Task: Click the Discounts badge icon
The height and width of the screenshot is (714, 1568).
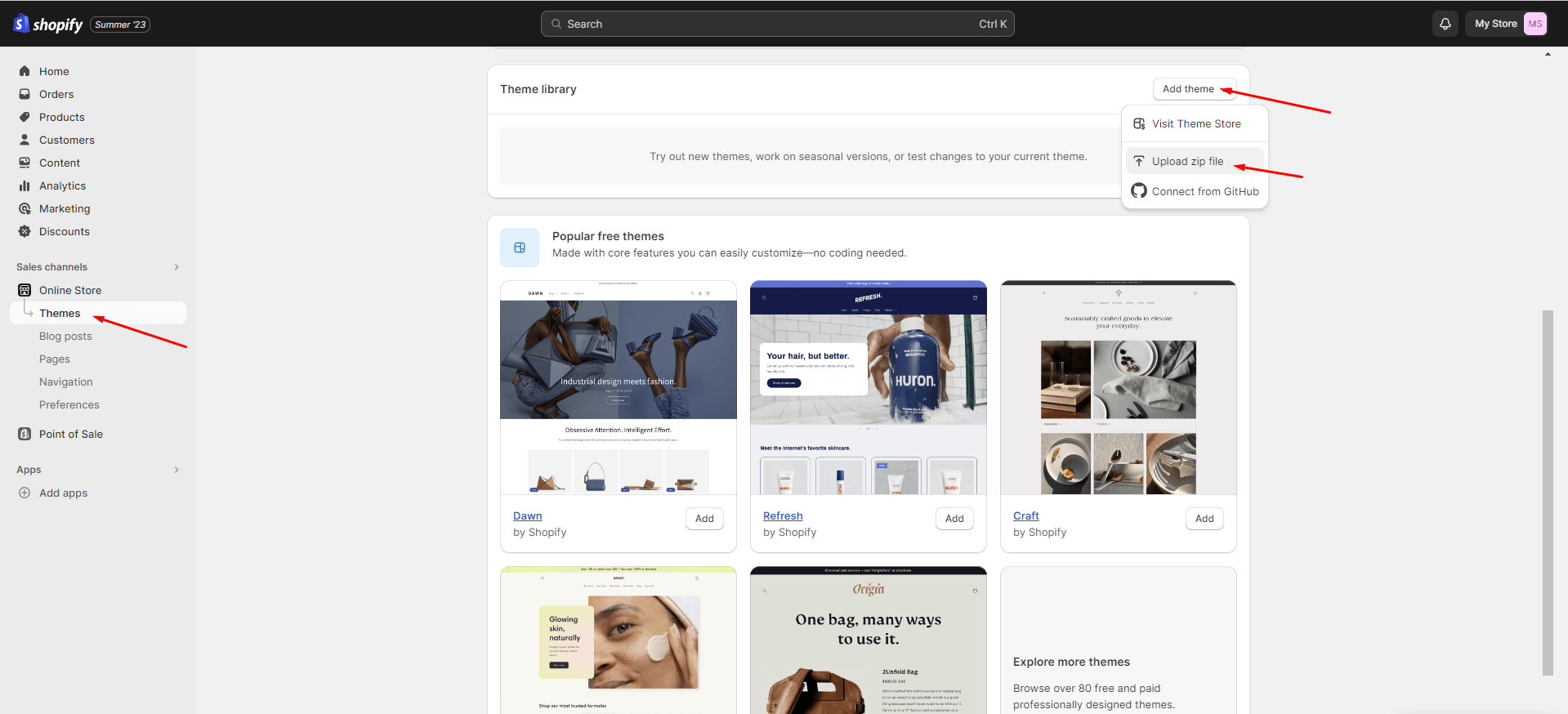Action: point(25,231)
